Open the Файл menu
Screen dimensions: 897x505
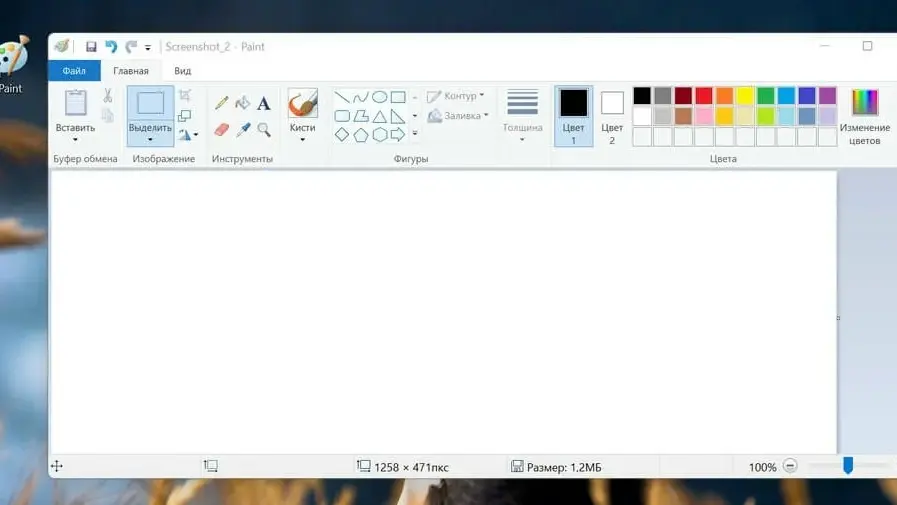74,71
